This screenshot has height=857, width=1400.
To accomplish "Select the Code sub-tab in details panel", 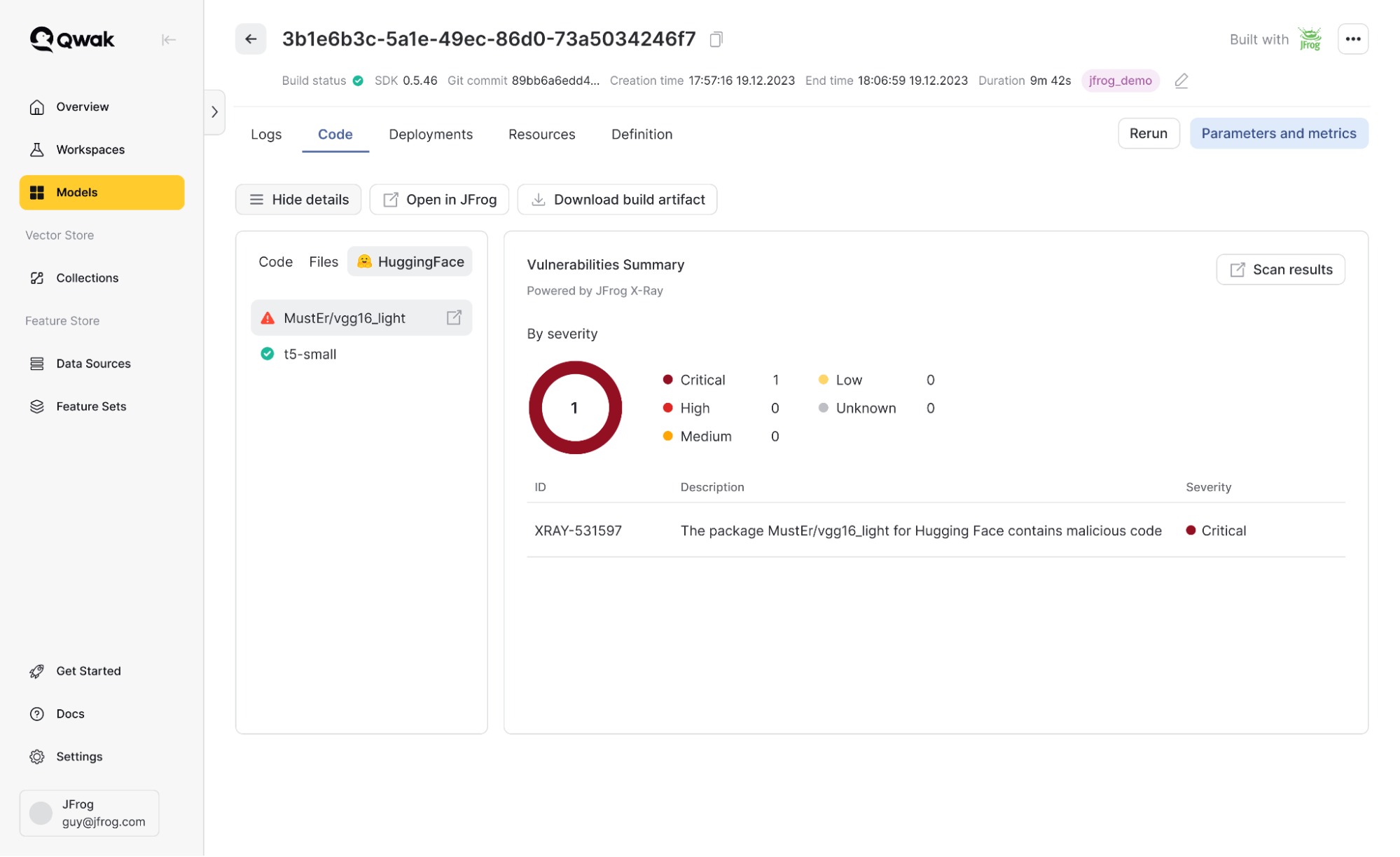I will pyautogui.click(x=275, y=261).
